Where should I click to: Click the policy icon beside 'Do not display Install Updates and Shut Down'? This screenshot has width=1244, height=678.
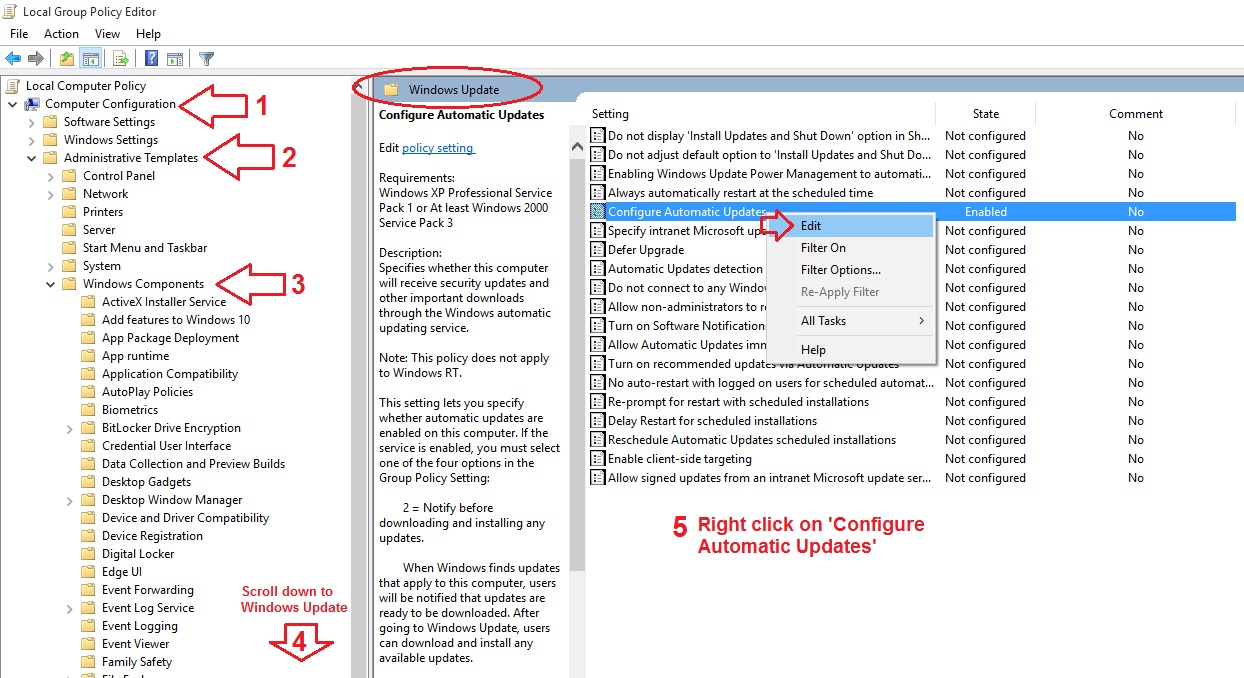point(598,136)
